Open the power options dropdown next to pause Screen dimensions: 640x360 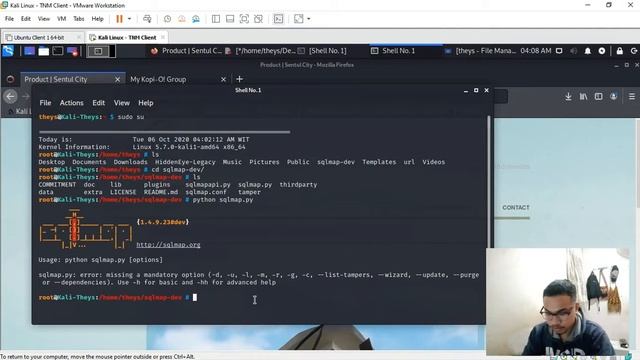point(129,19)
